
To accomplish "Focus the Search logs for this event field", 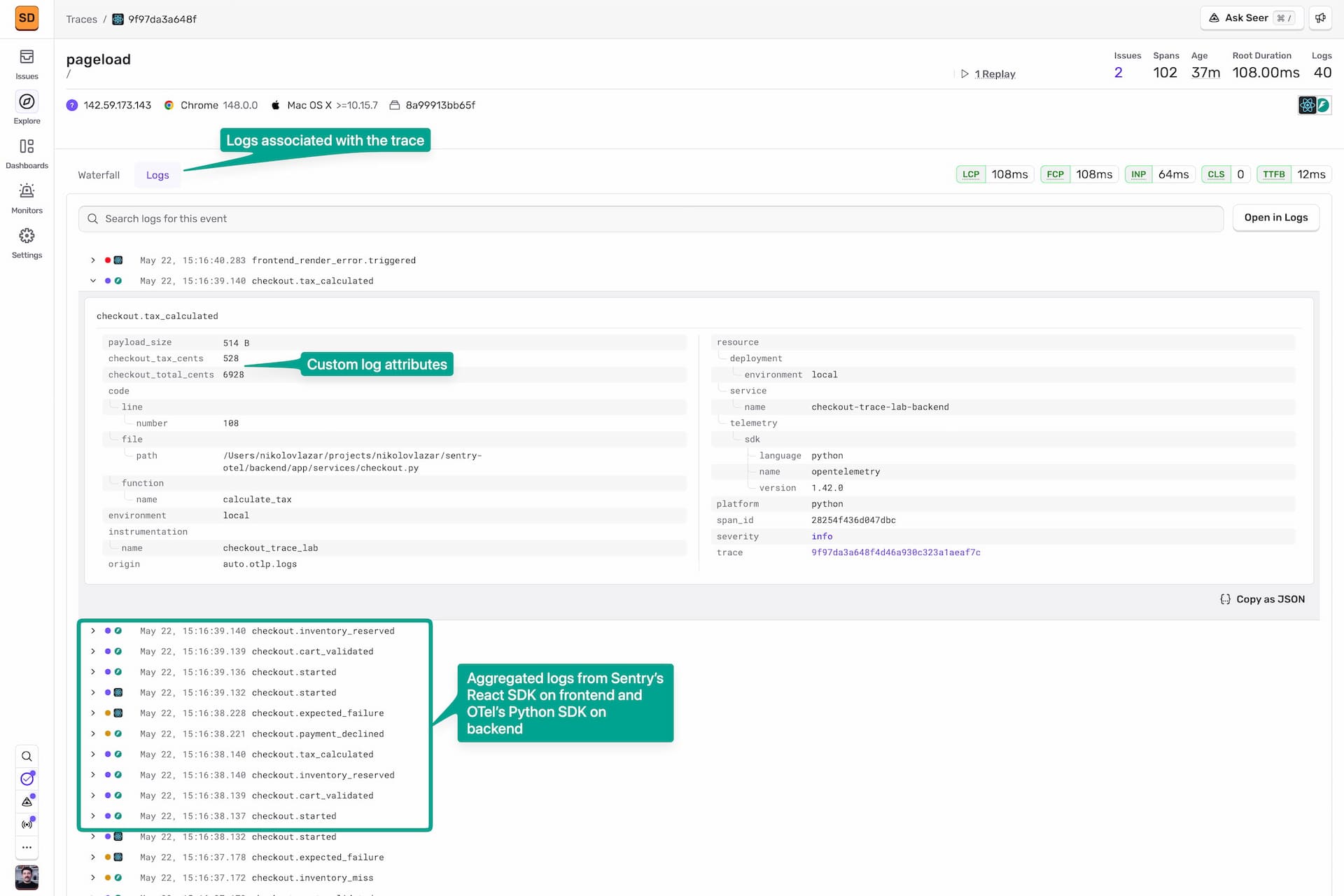I will (x=651, y=218).
